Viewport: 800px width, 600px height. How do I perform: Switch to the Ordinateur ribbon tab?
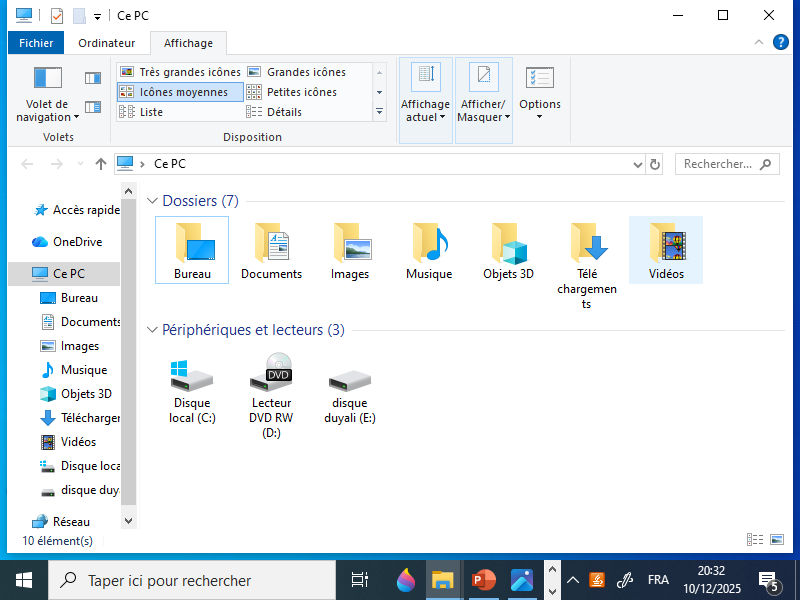tap(107, 43)
